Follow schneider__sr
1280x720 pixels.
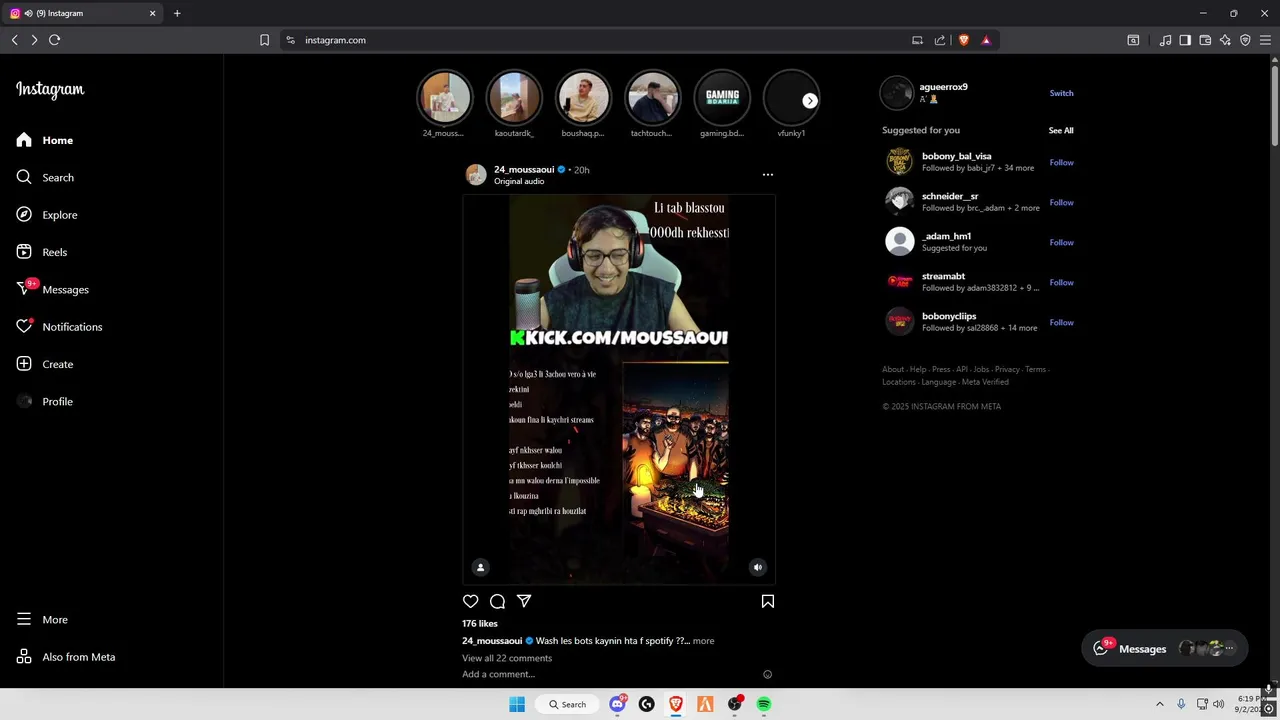[1061, 202]
